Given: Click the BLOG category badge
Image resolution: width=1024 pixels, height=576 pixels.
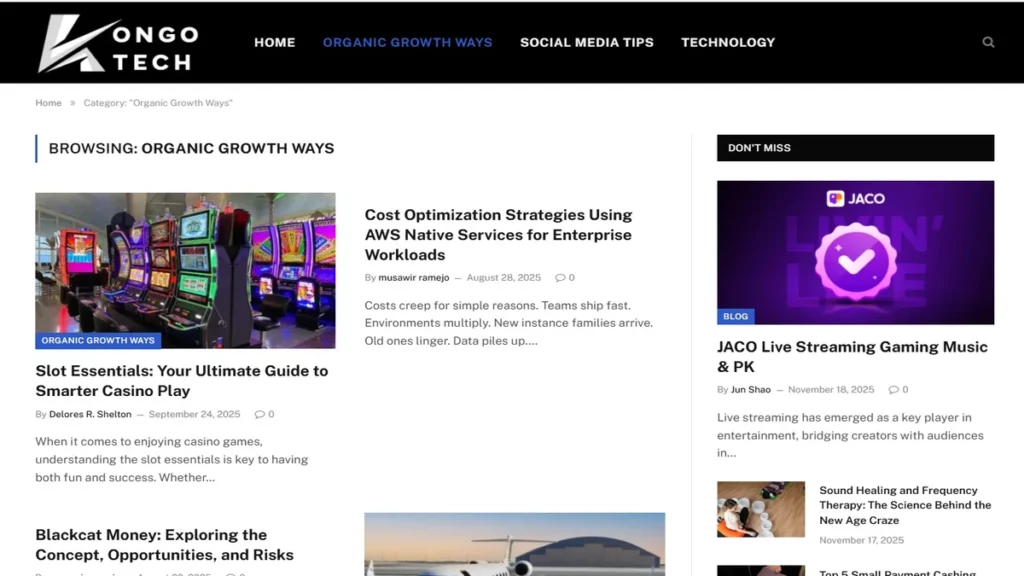Looking at the screenshot, I should 735,316.
